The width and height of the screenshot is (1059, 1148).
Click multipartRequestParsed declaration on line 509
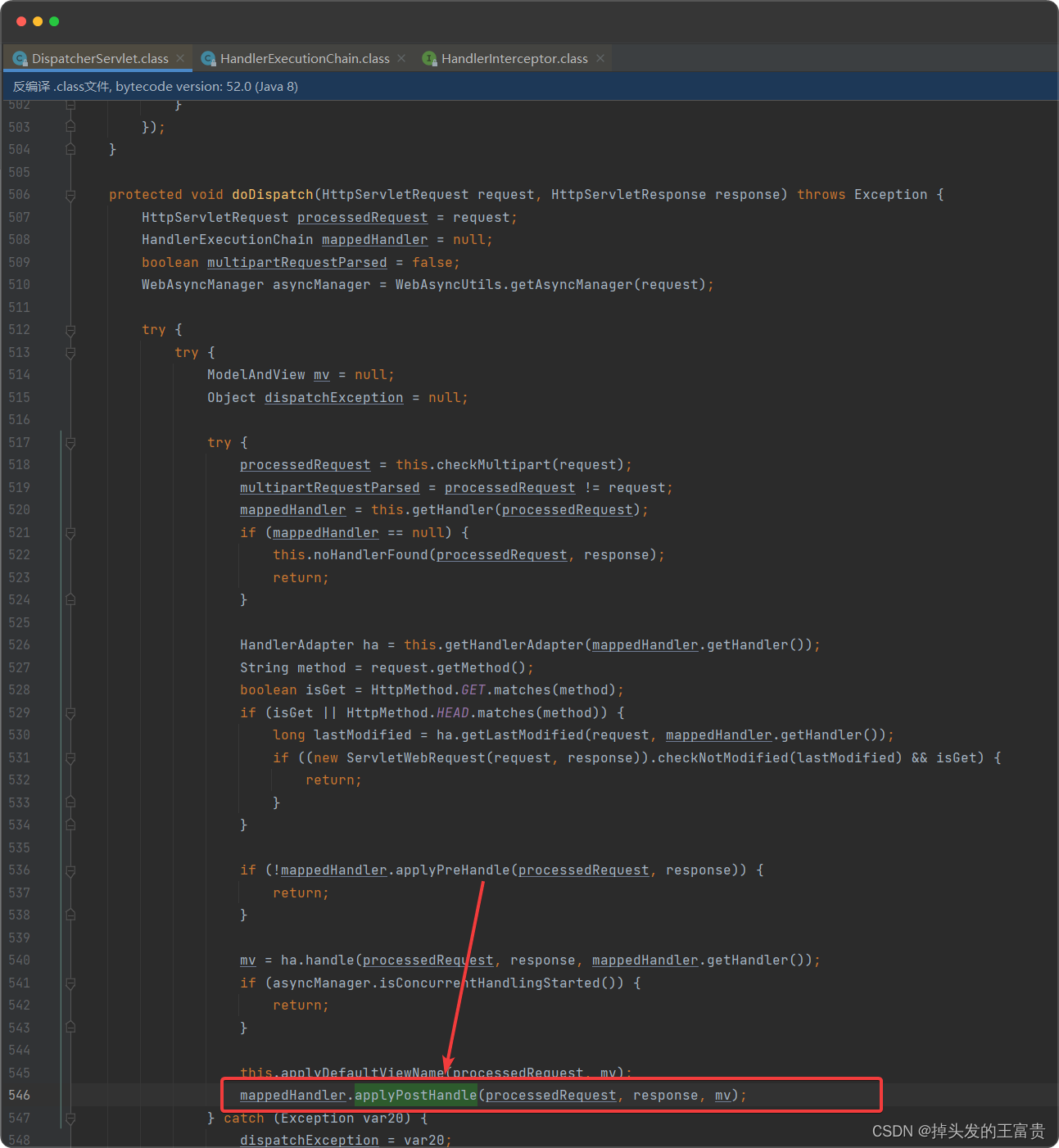(x=297, y=263)
